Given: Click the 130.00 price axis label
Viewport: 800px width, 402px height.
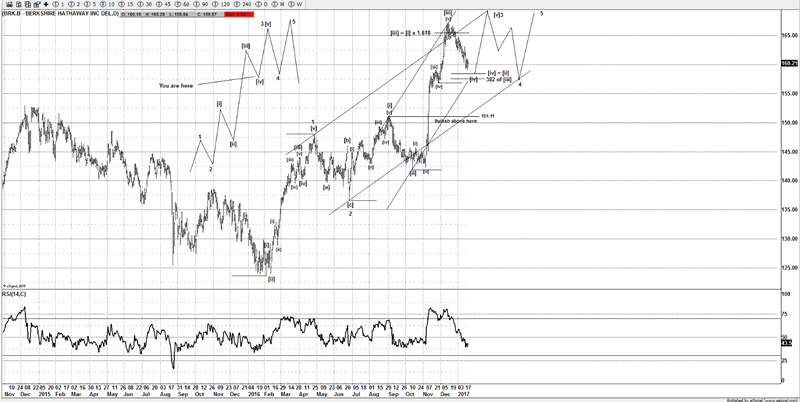Looking at the screenshot, I should coord(789,239).
